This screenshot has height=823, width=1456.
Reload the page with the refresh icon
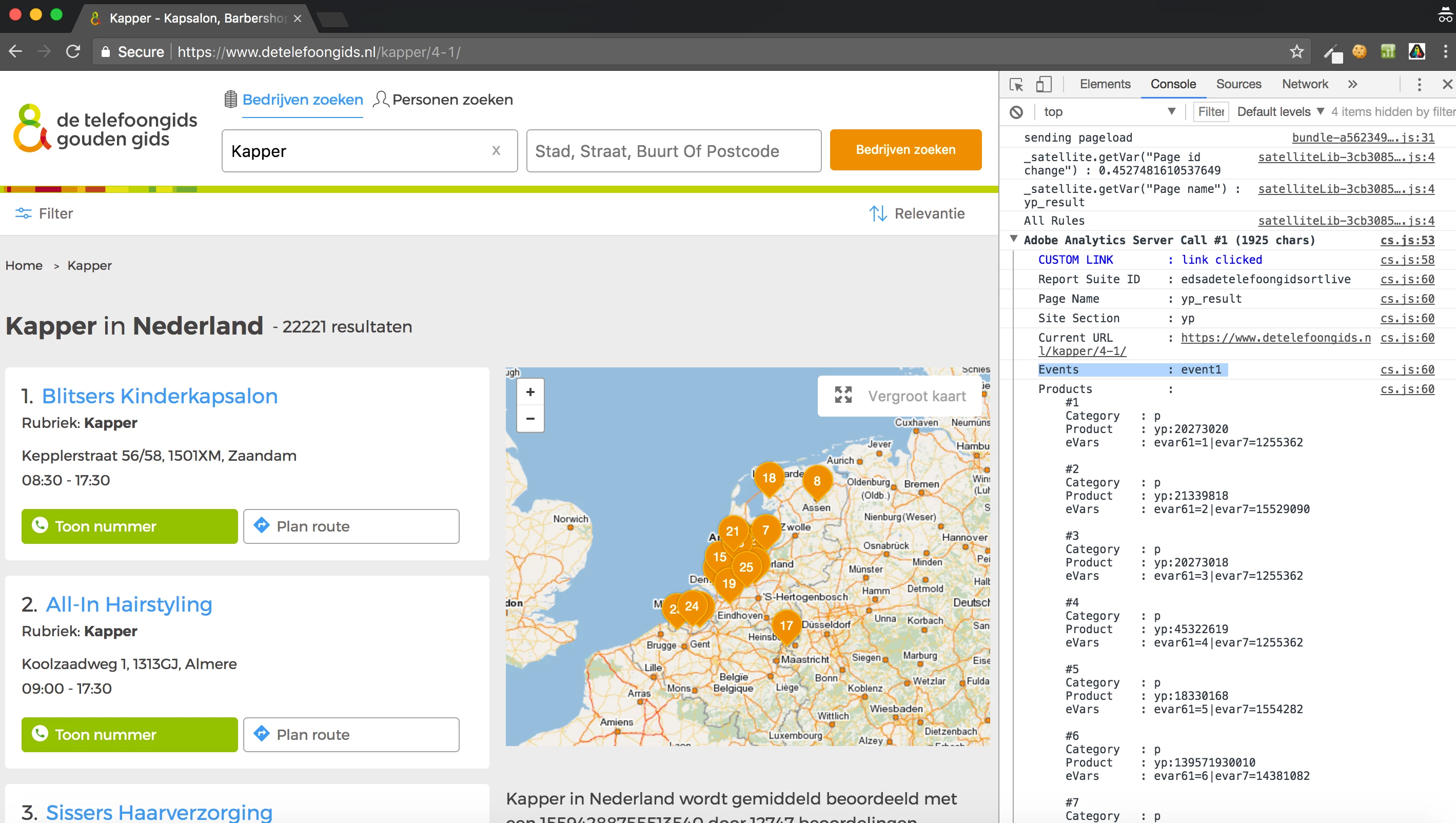(73, 52)
